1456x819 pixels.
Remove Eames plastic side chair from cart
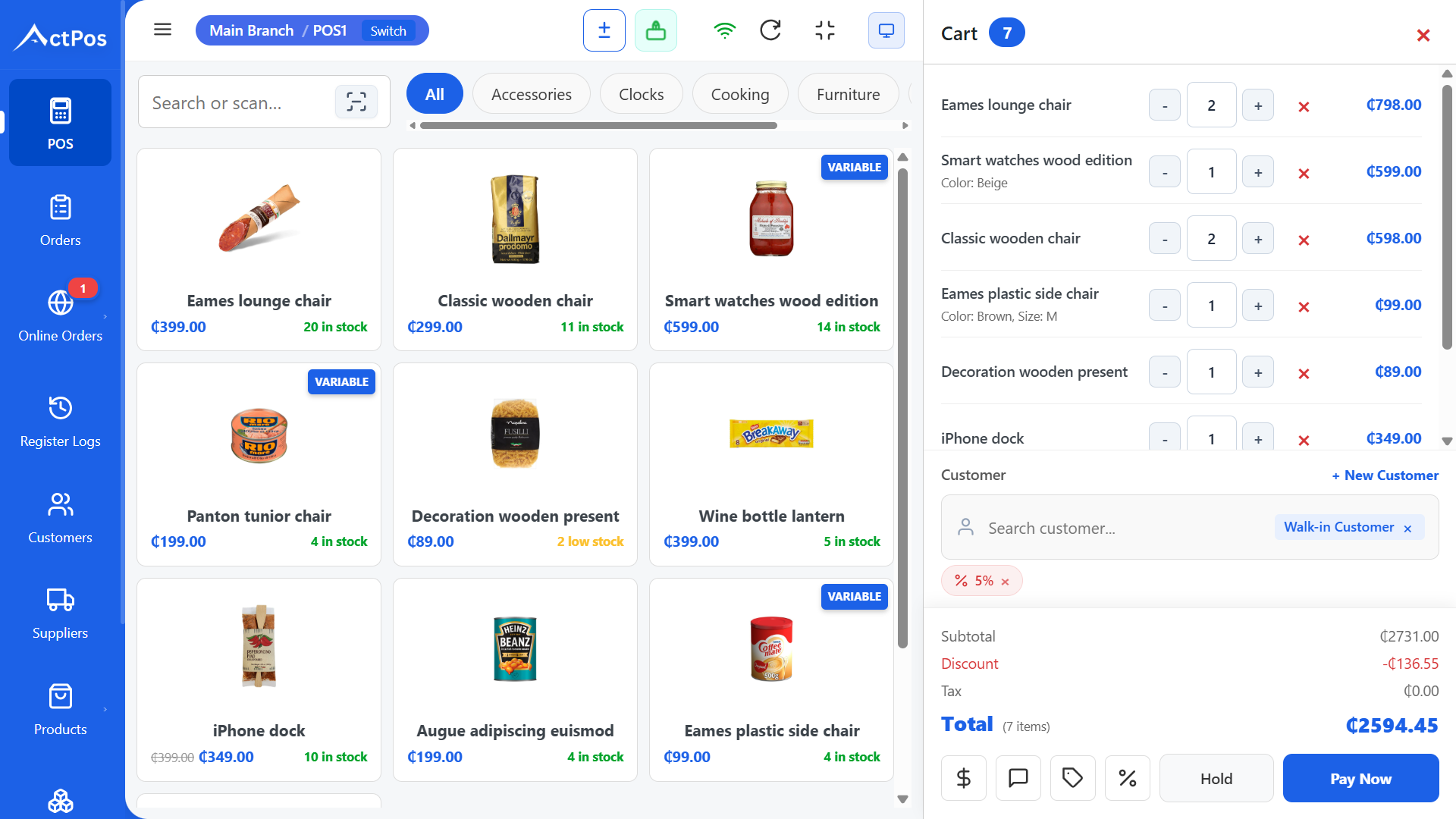pos(1304,306)
